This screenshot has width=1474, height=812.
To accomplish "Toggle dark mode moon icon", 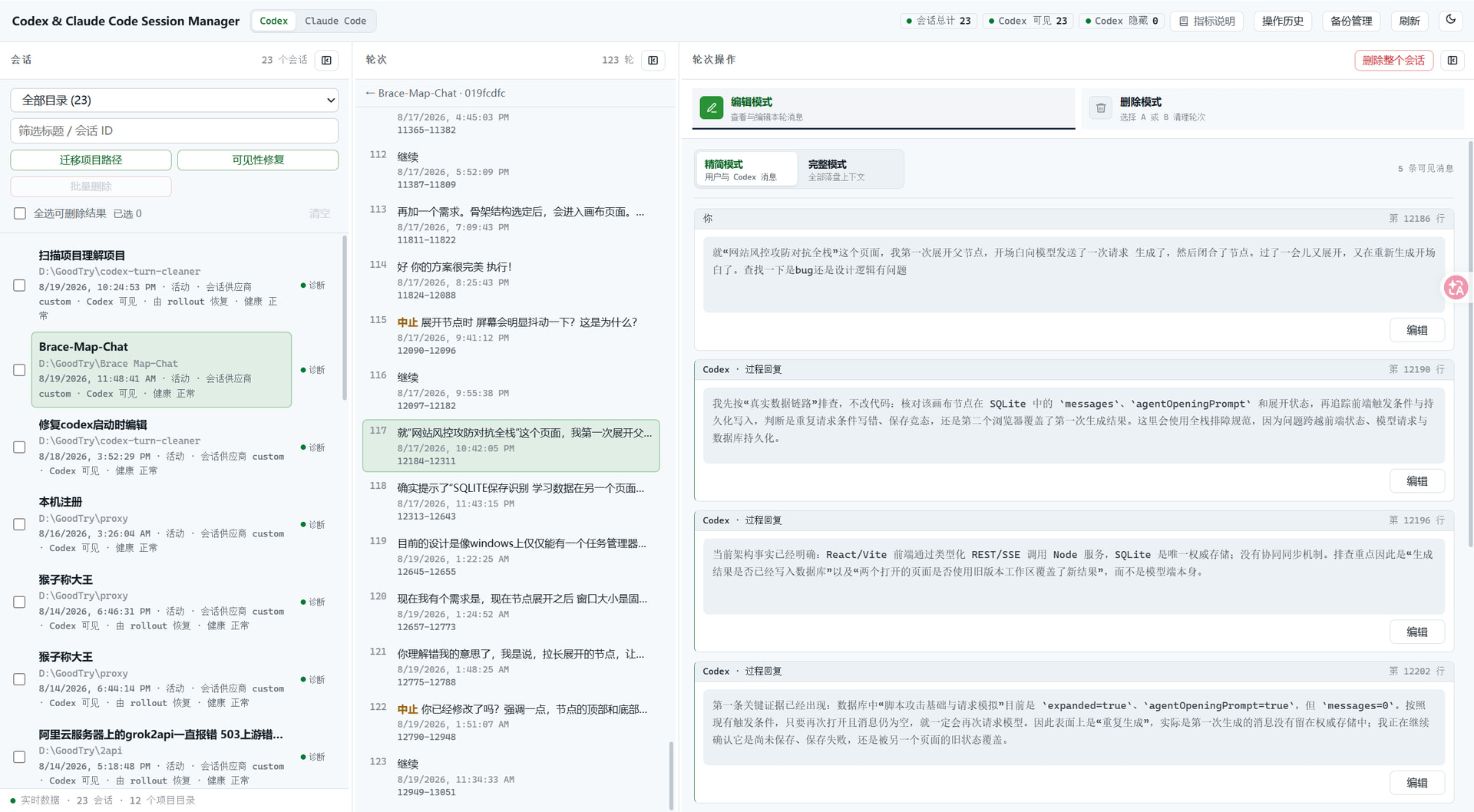I will coord(1450,20).
